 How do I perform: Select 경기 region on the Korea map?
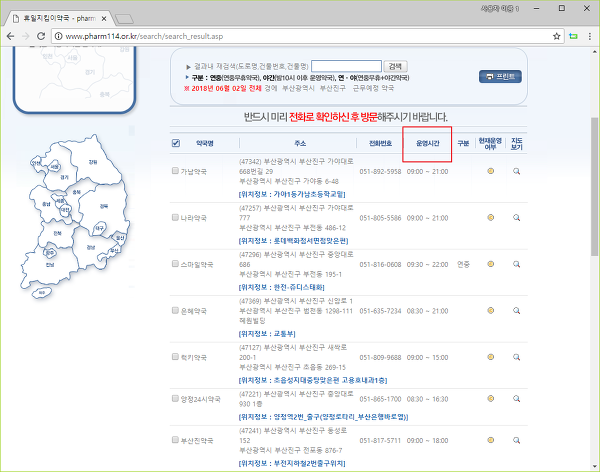[64, 177]
